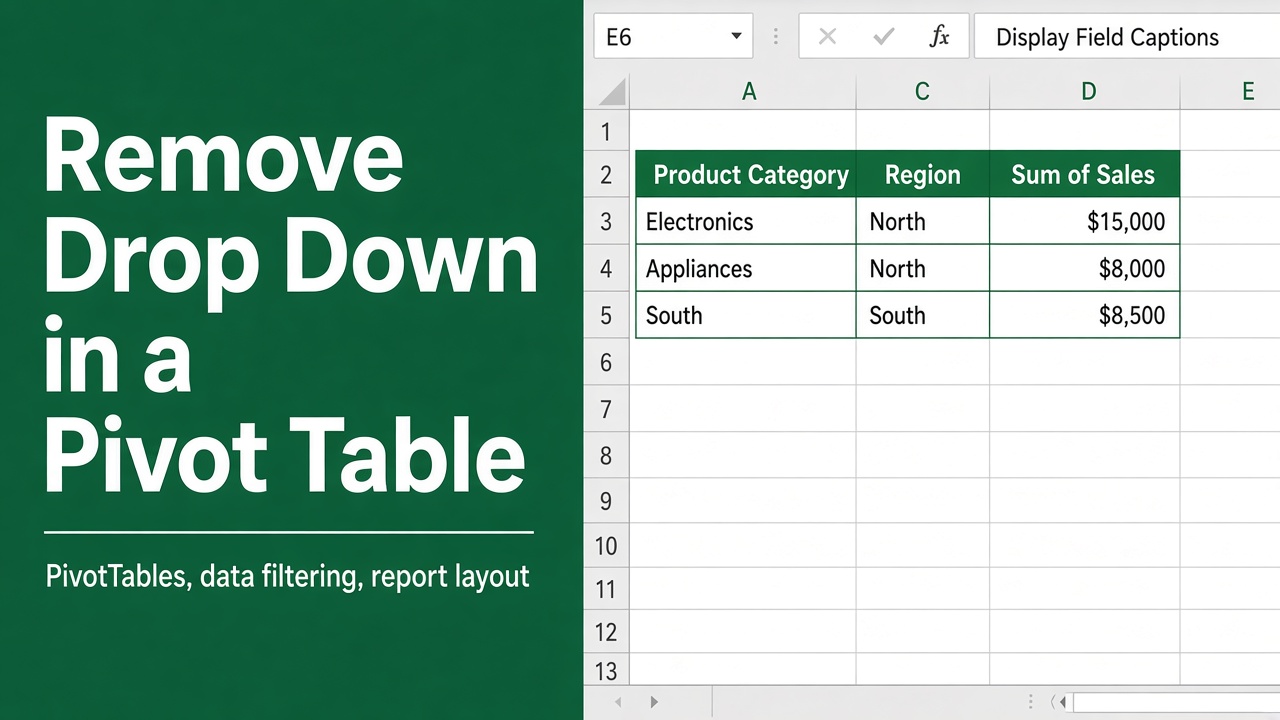Cancel the formula entry with X icon

(x=827, y=37)
